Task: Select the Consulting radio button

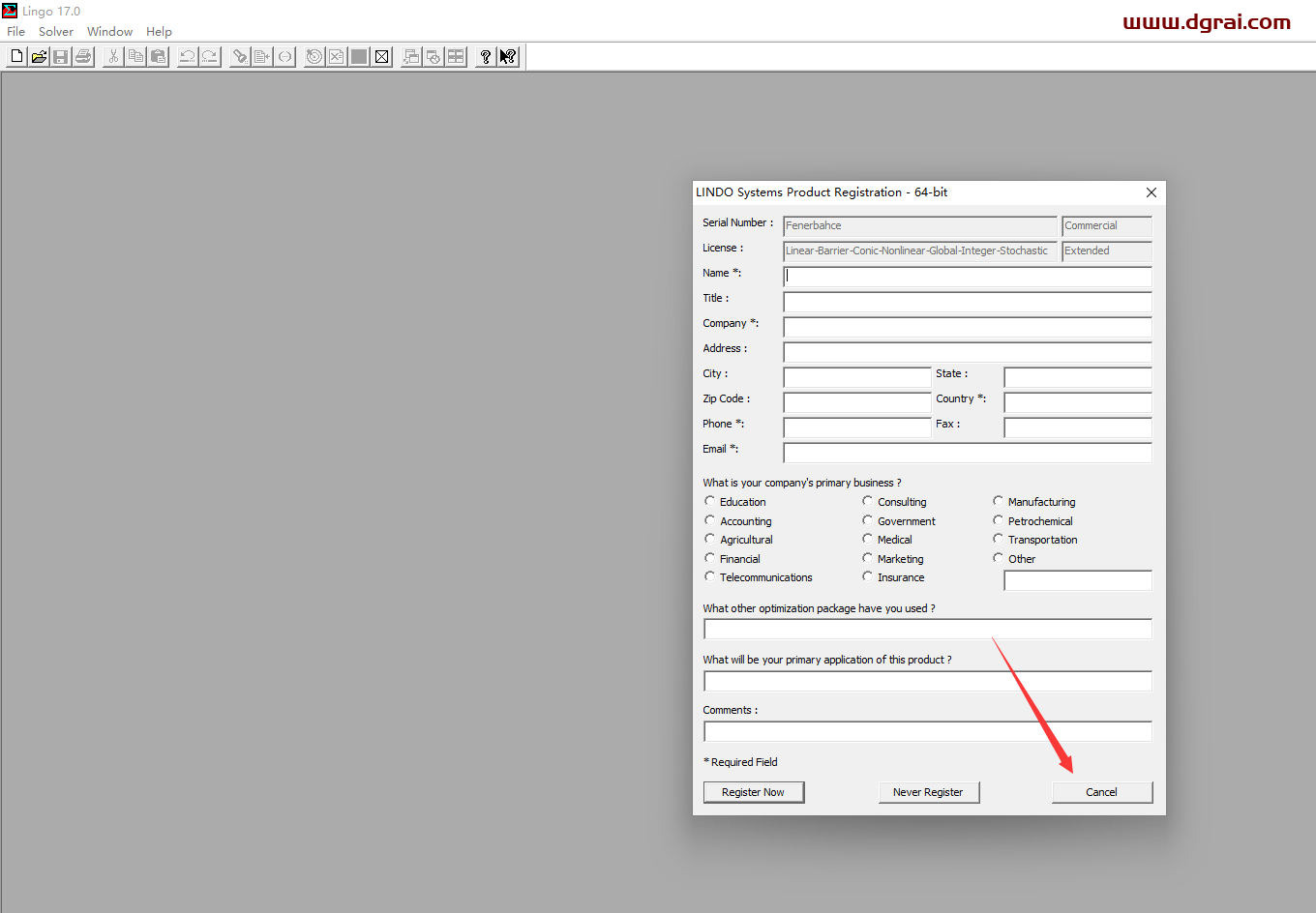Action: [868, 501]
